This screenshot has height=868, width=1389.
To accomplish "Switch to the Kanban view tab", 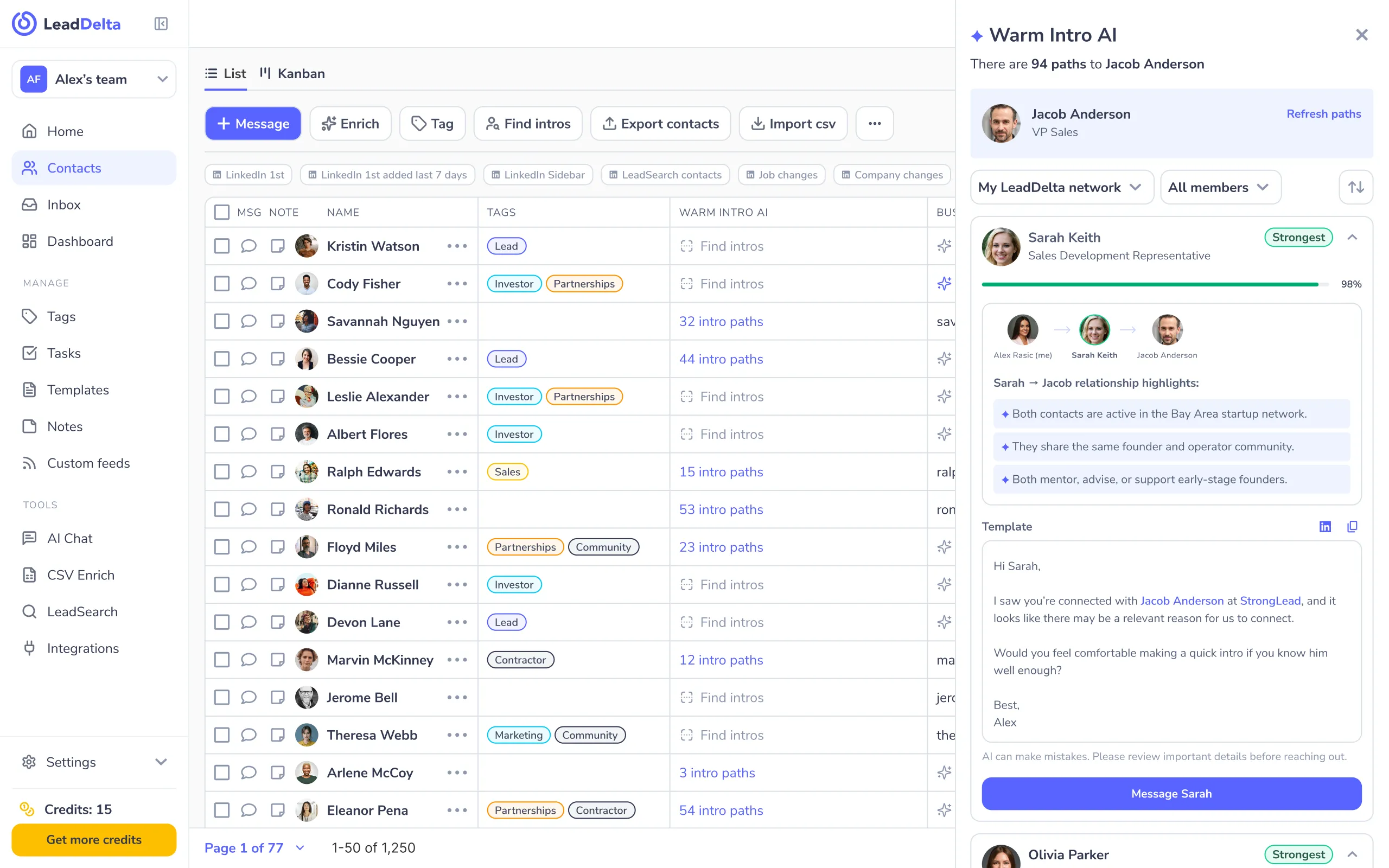I will point(292,73).
